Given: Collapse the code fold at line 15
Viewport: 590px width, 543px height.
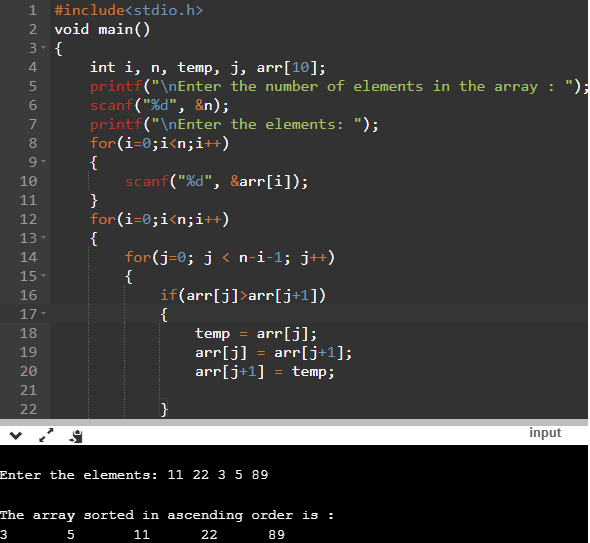Looking at the screenshot, I should click(x=44, y=275).
